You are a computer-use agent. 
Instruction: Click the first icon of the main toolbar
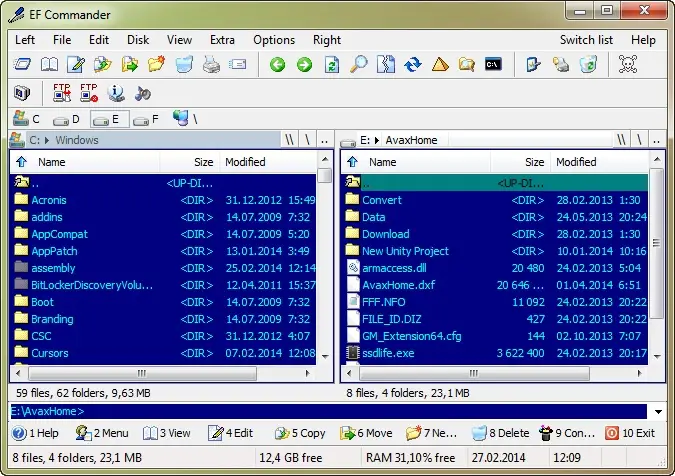22,65
